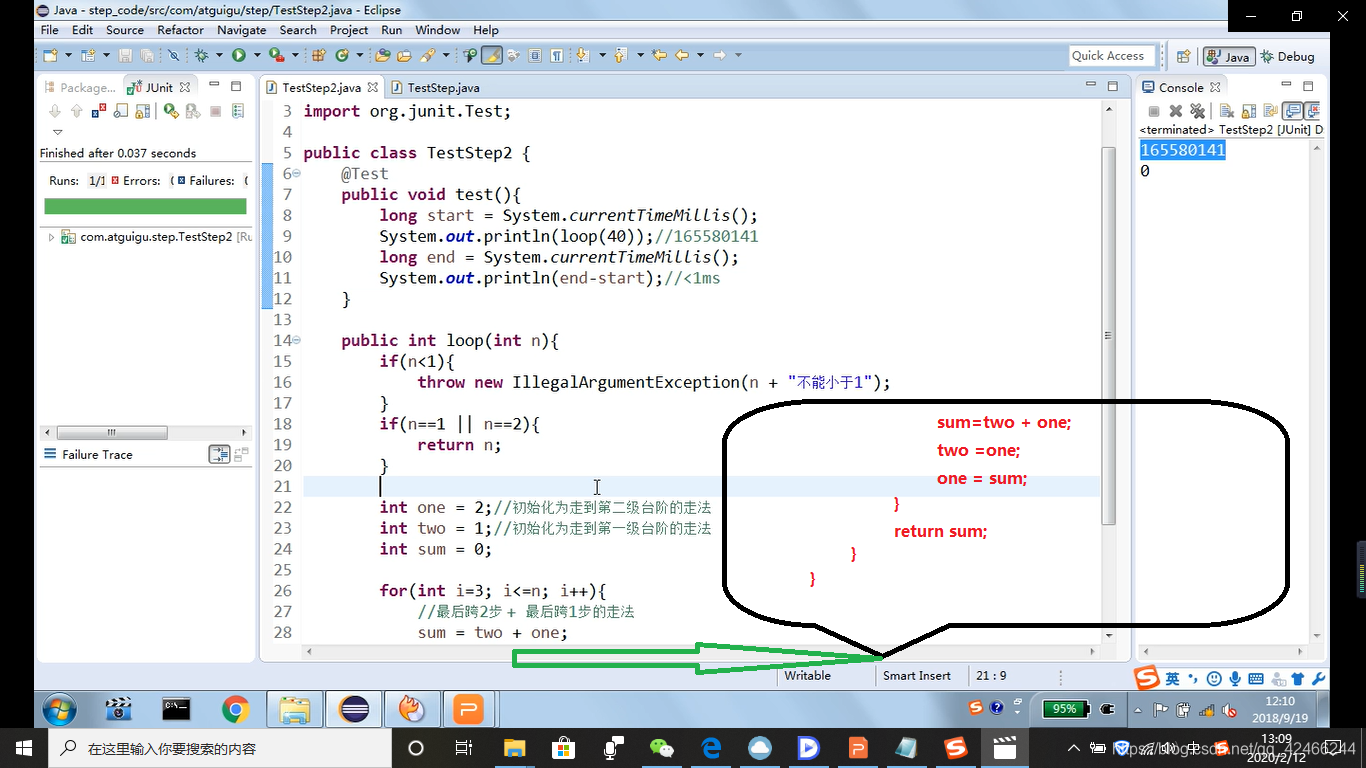This screenshot has width=1366, height=768.
Task: Open the Navigate menu
Action: (241, 30)
